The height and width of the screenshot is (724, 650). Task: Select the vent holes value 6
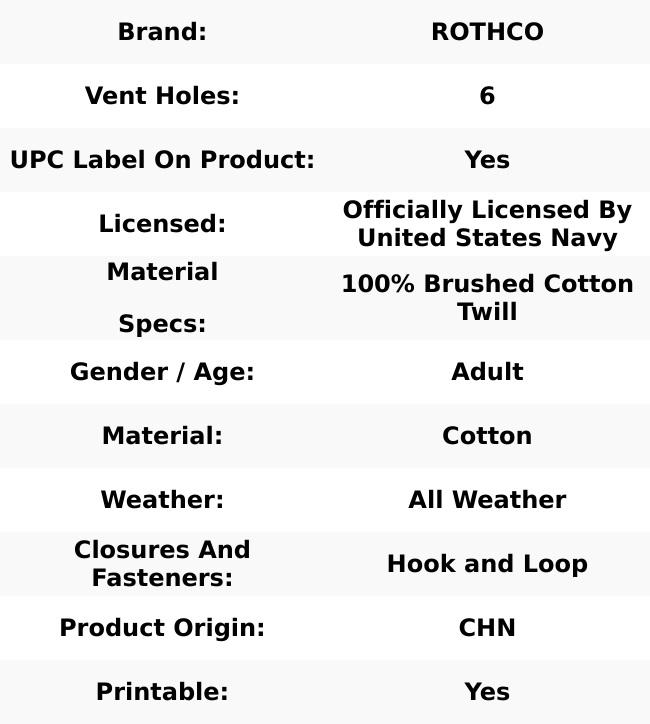tap(487, 96)
